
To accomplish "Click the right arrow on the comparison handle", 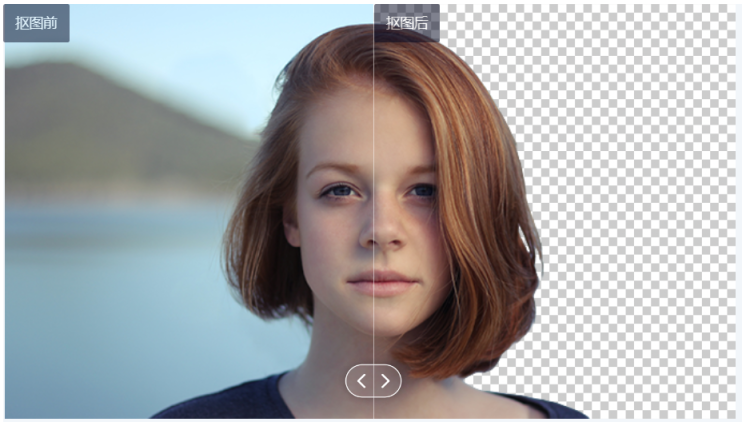I will (x=386, y=380).
